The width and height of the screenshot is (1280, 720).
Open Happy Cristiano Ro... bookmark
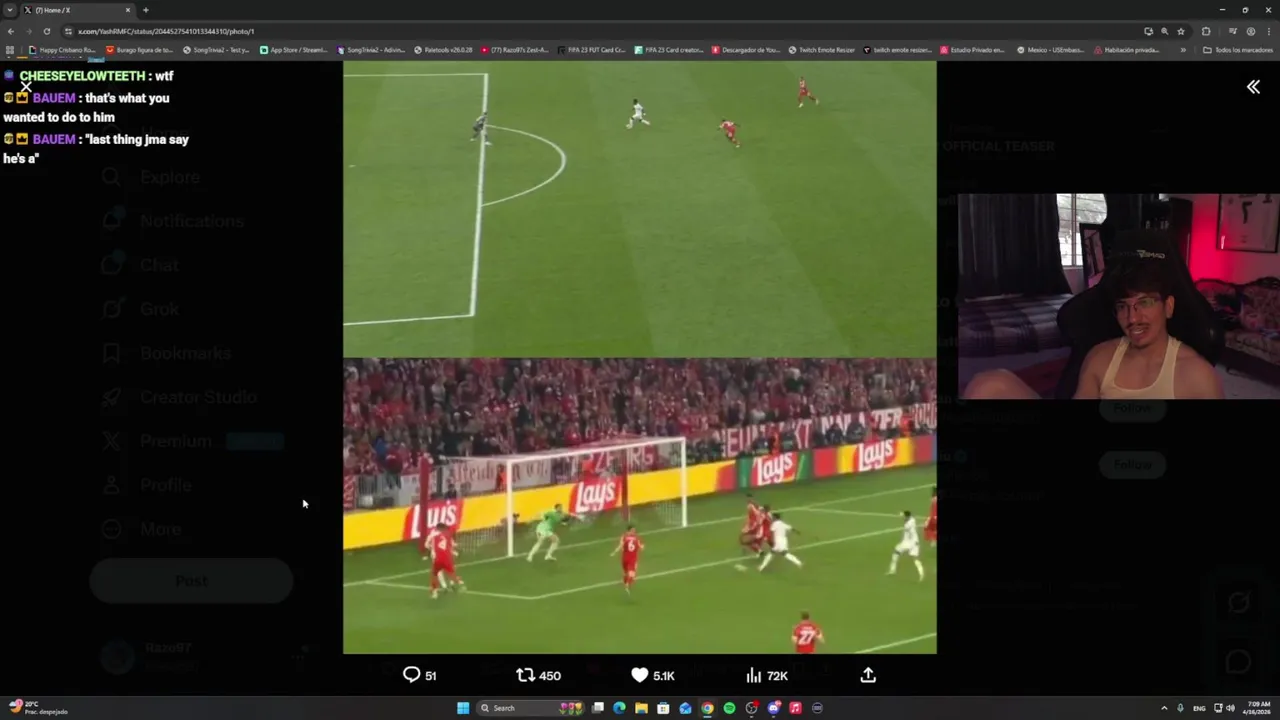coord(62,50)
